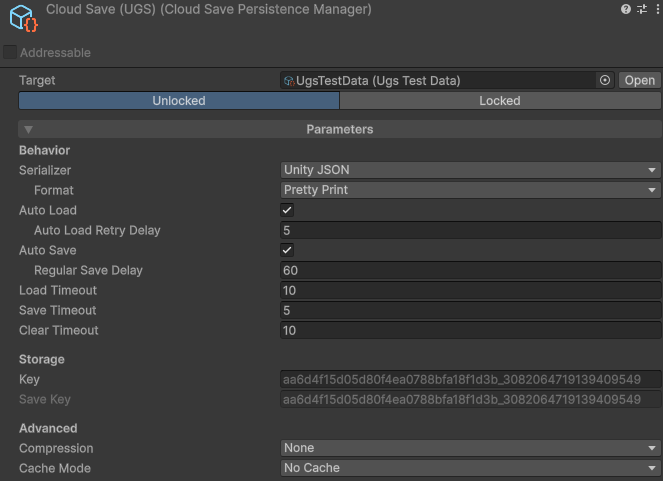Screen dimensions: 663x481
Task: Open the Format dropdown showing Pretty Print
Action: tap(470, 190)
